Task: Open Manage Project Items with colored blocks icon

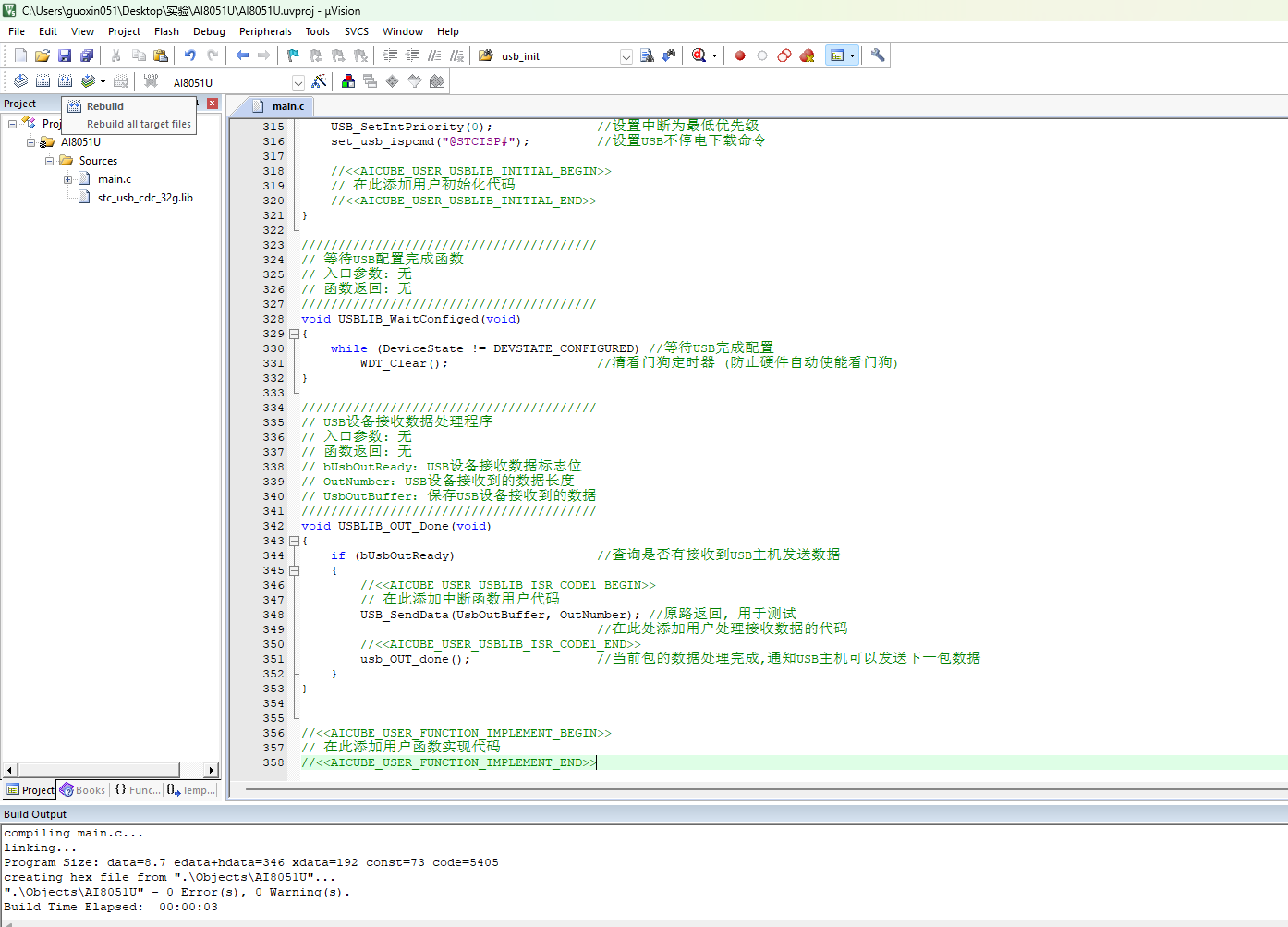Action: pyautogui.click(x=348, y=81)
